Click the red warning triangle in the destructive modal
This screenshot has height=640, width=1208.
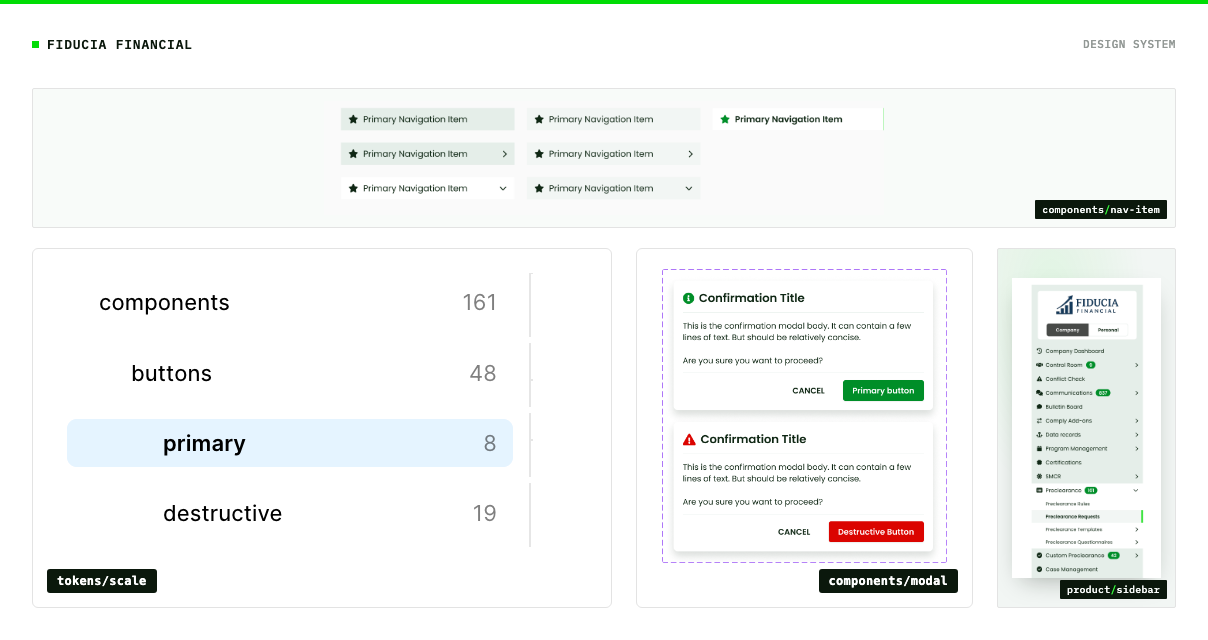[689, 439]
